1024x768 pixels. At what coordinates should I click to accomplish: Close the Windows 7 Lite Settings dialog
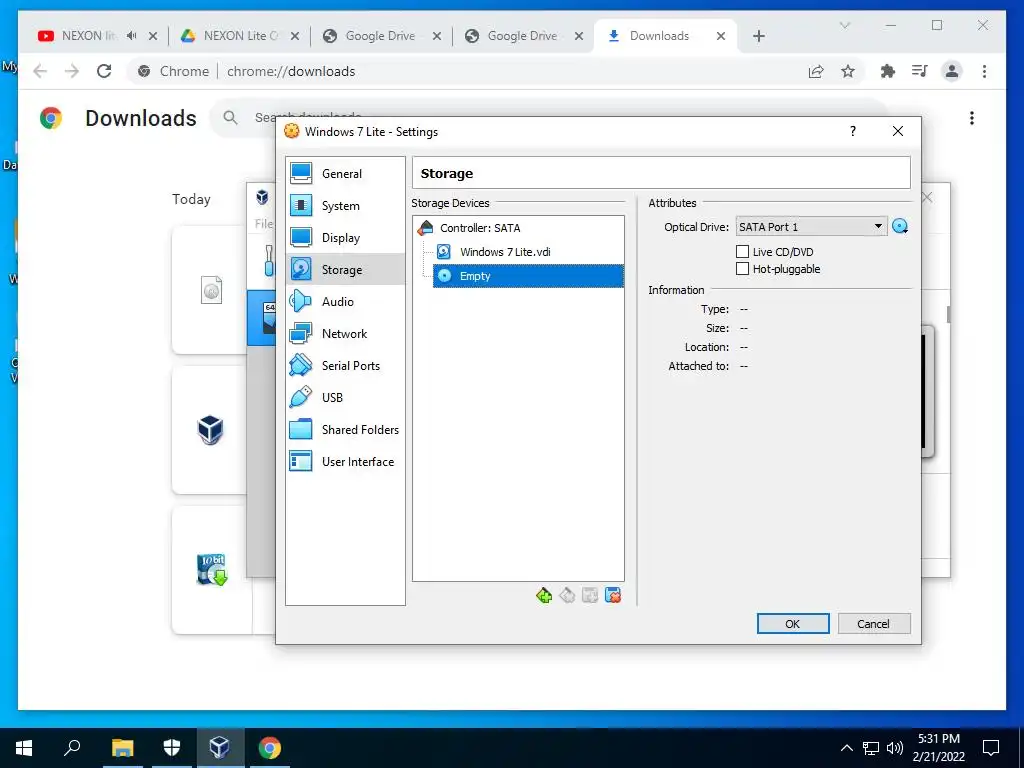pyautogui.click(x=898, y=131)
